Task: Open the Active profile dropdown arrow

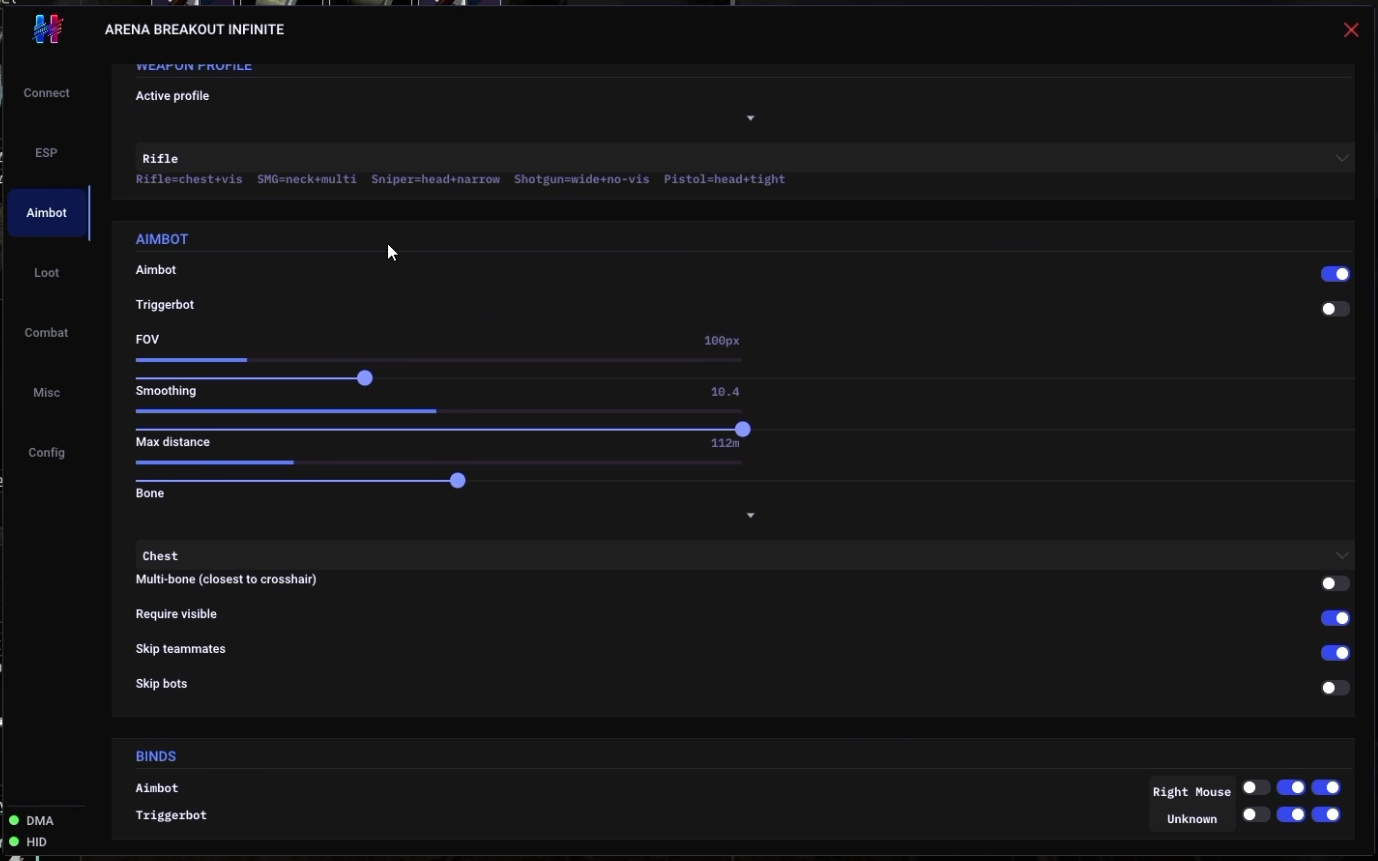Action: point(750,118)
